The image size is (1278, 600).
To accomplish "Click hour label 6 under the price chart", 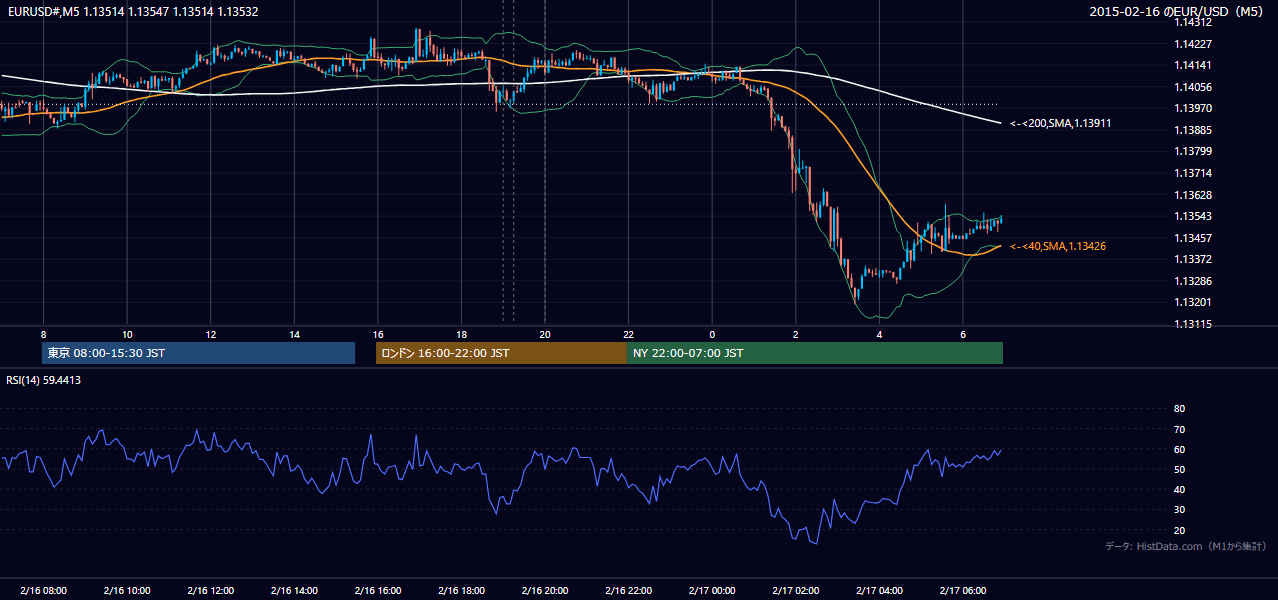I will click(963, 334).
